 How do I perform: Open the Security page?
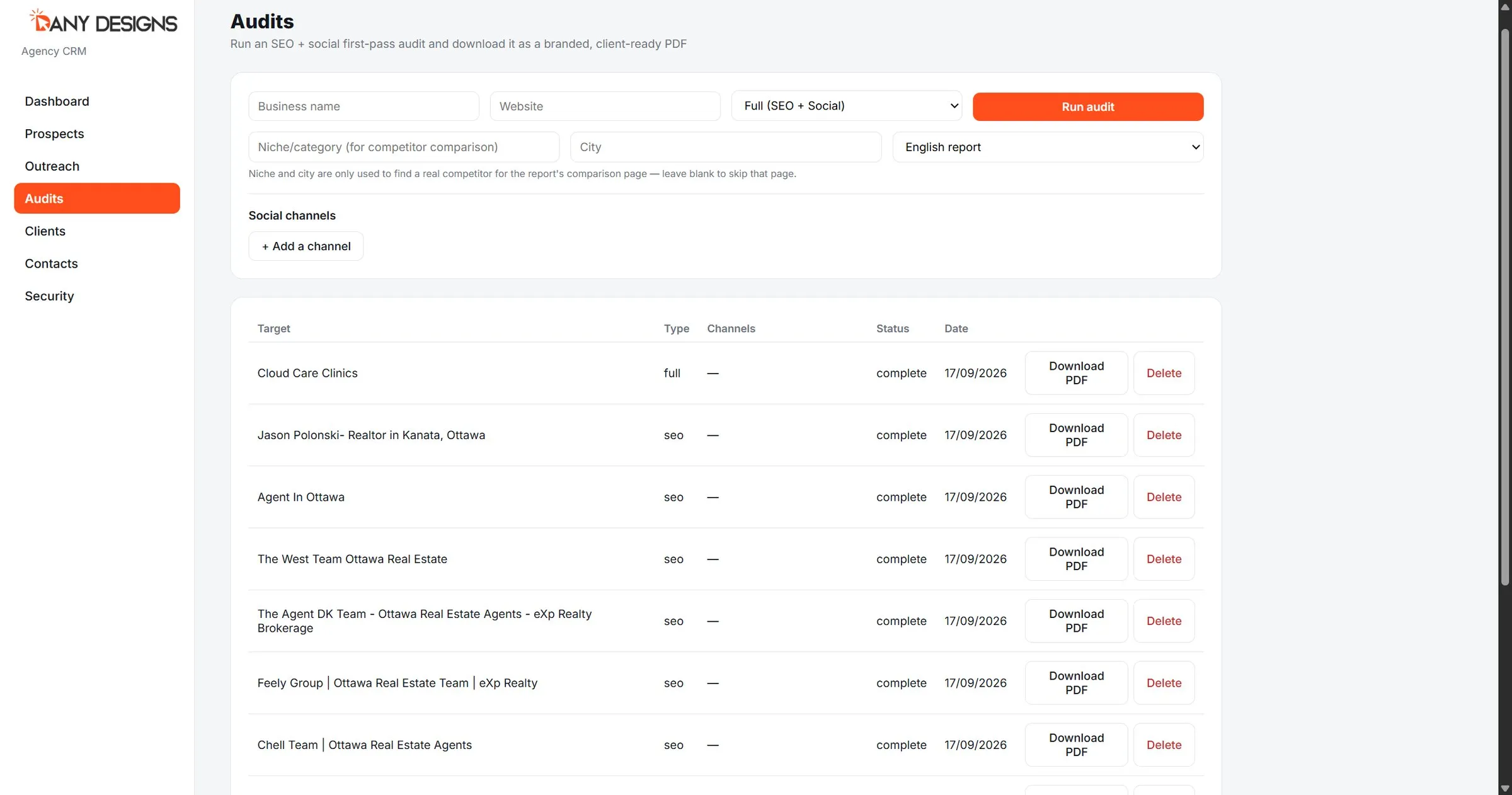pyautogui.click(x=97, y=296)
